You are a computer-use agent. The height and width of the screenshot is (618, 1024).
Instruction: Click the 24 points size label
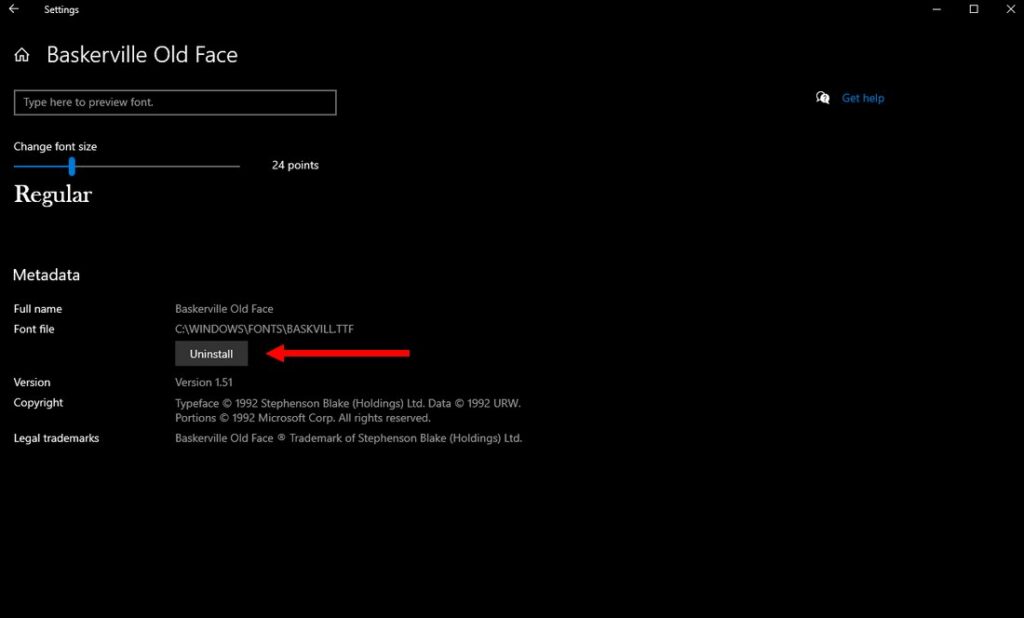(x=293, y=165)
